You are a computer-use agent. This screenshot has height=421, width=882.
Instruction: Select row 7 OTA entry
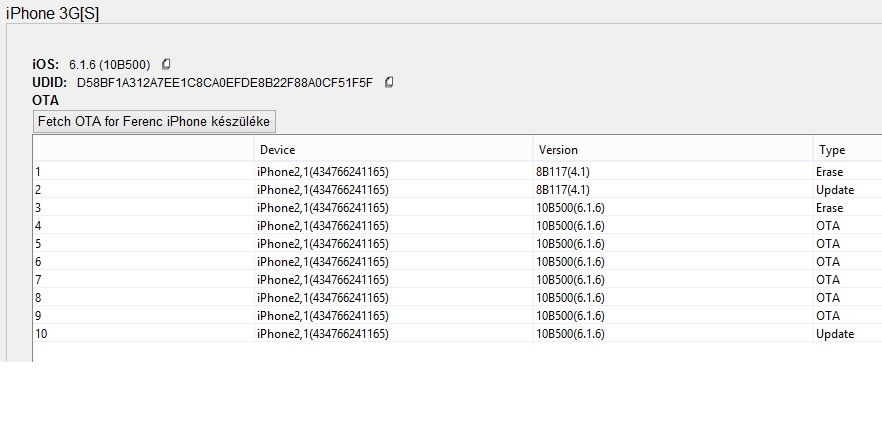tap(457, 280)
